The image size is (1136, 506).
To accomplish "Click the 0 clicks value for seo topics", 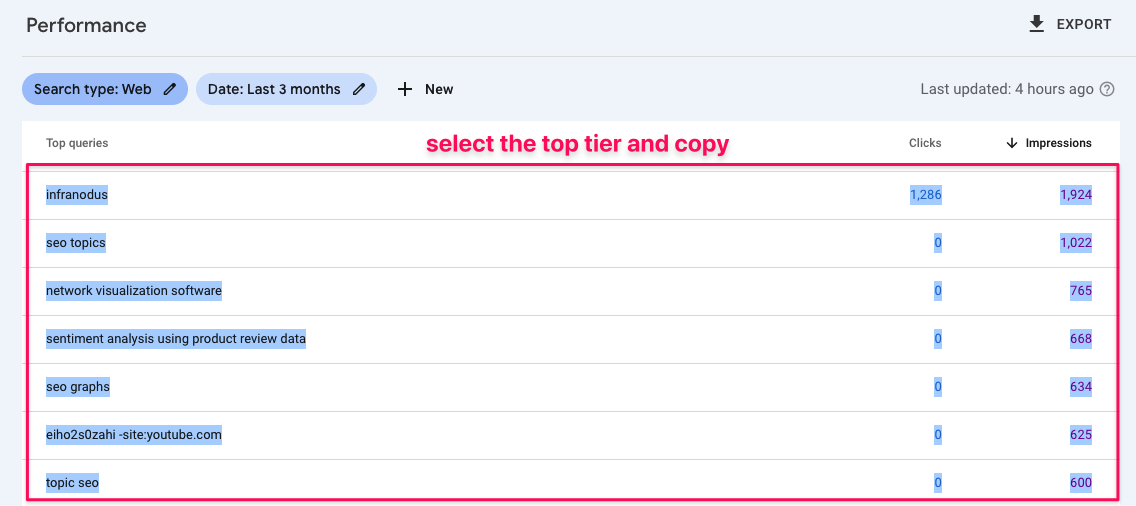I will [x=937, y=243].
